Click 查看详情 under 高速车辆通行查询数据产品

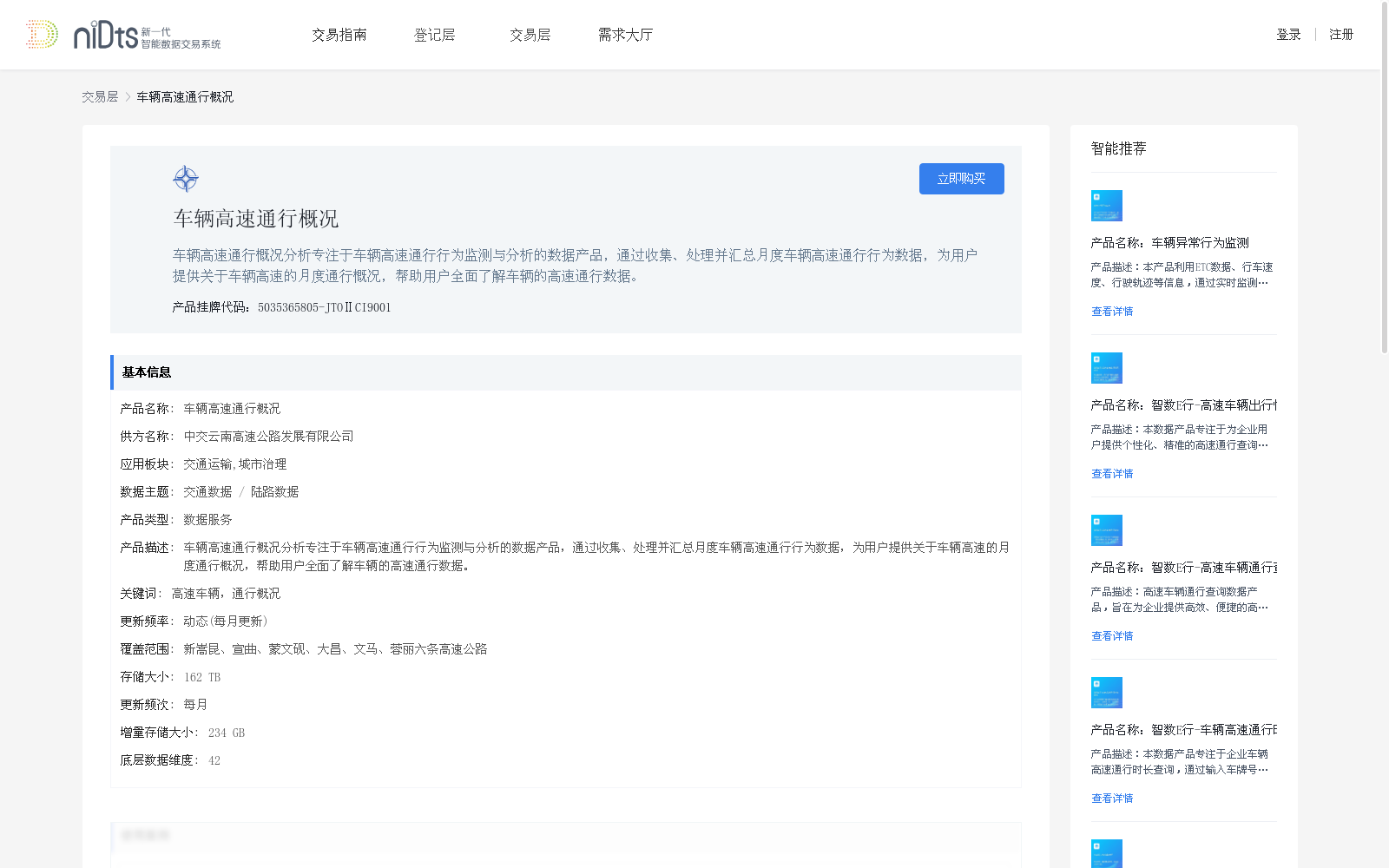pyautogui.click(x=1112, y=636)
